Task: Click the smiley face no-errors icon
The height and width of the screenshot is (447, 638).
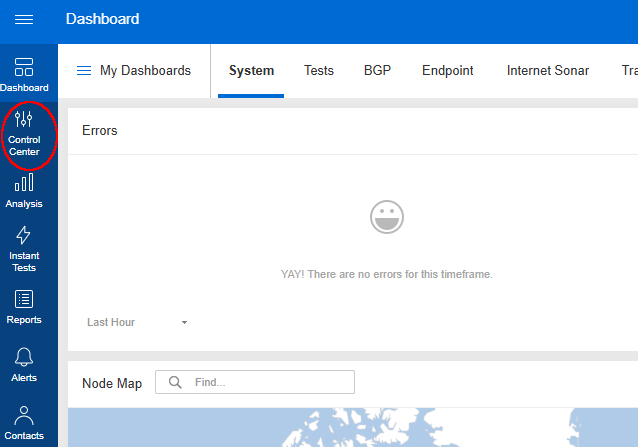Action: pyautogui.click(x=386, y=217)
